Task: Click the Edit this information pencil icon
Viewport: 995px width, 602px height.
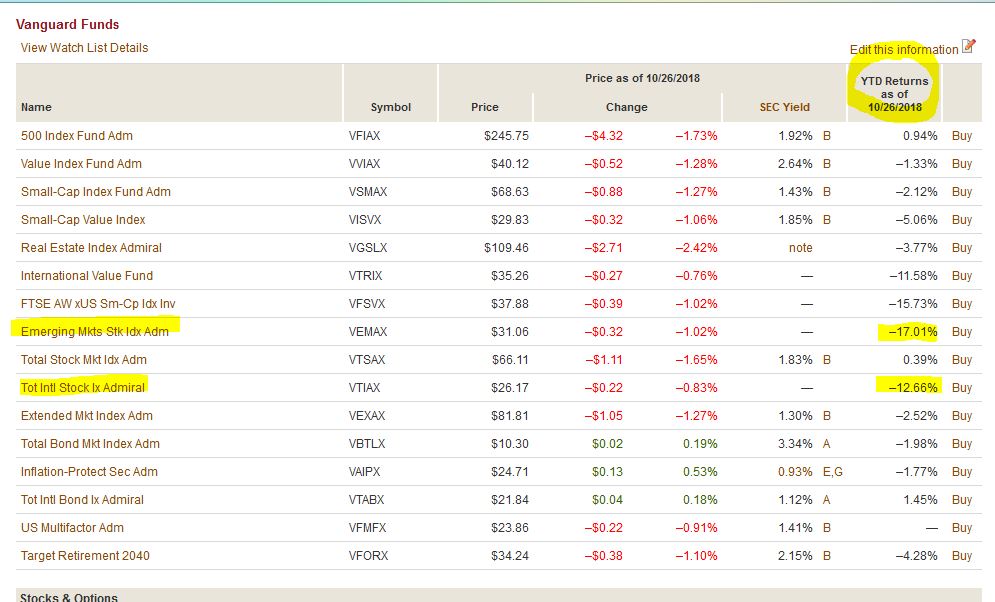Action: pos(968,46)
